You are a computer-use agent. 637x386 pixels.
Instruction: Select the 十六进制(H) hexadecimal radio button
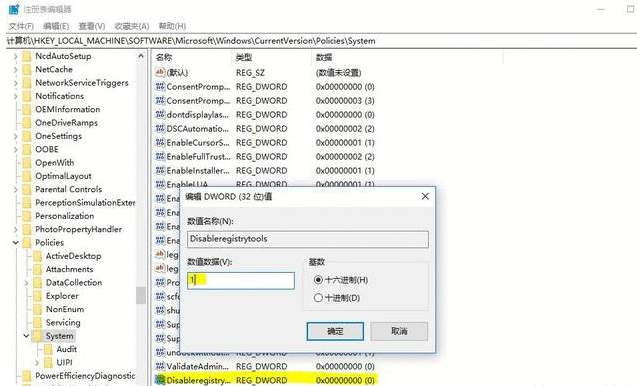click(318, 280)
